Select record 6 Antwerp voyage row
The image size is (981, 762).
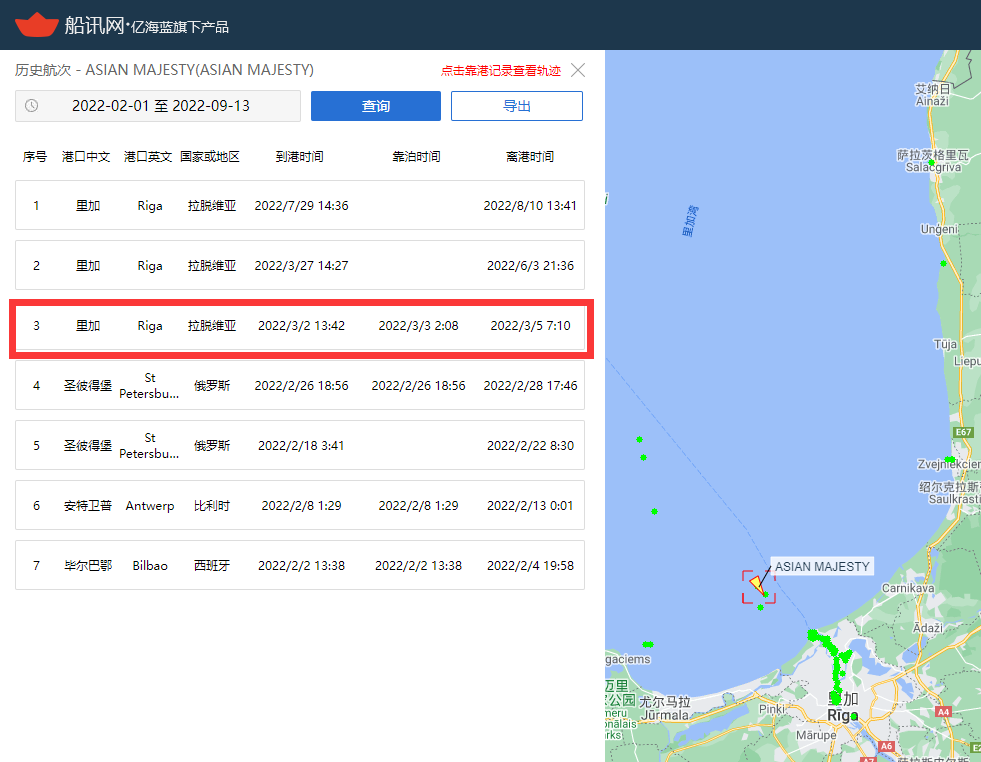300,505
